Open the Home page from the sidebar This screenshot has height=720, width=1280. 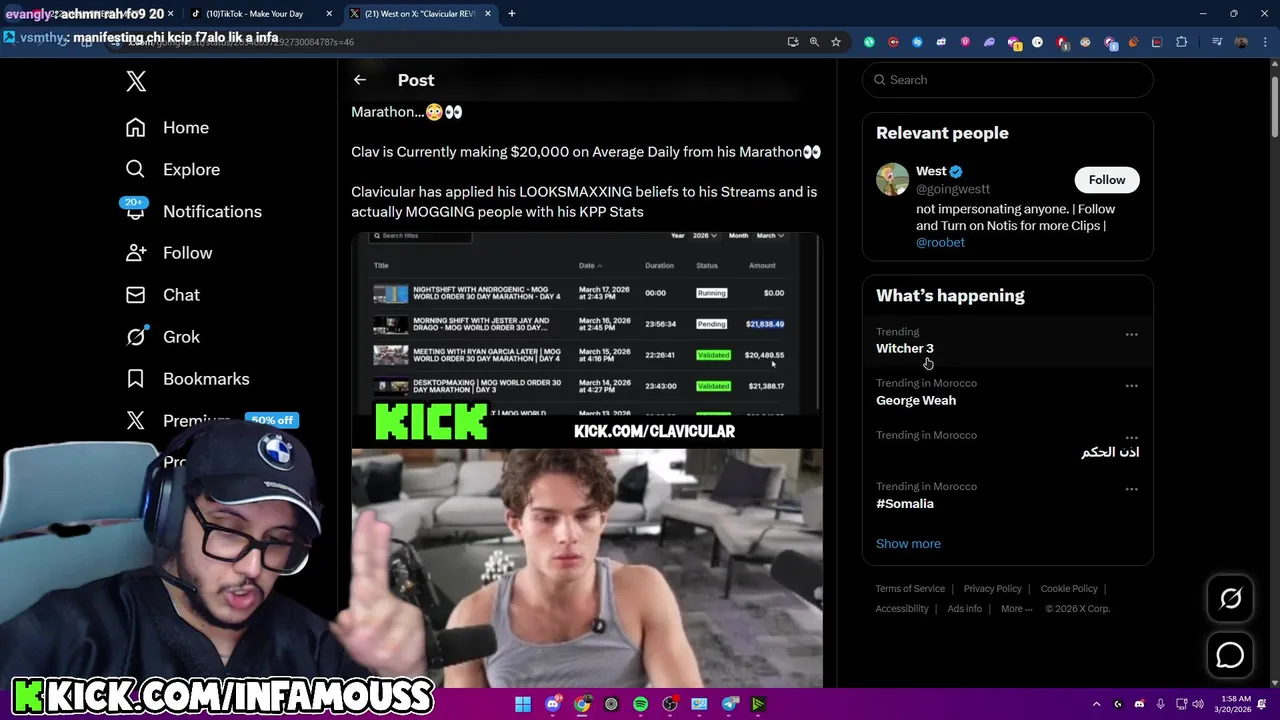(167, 128)
